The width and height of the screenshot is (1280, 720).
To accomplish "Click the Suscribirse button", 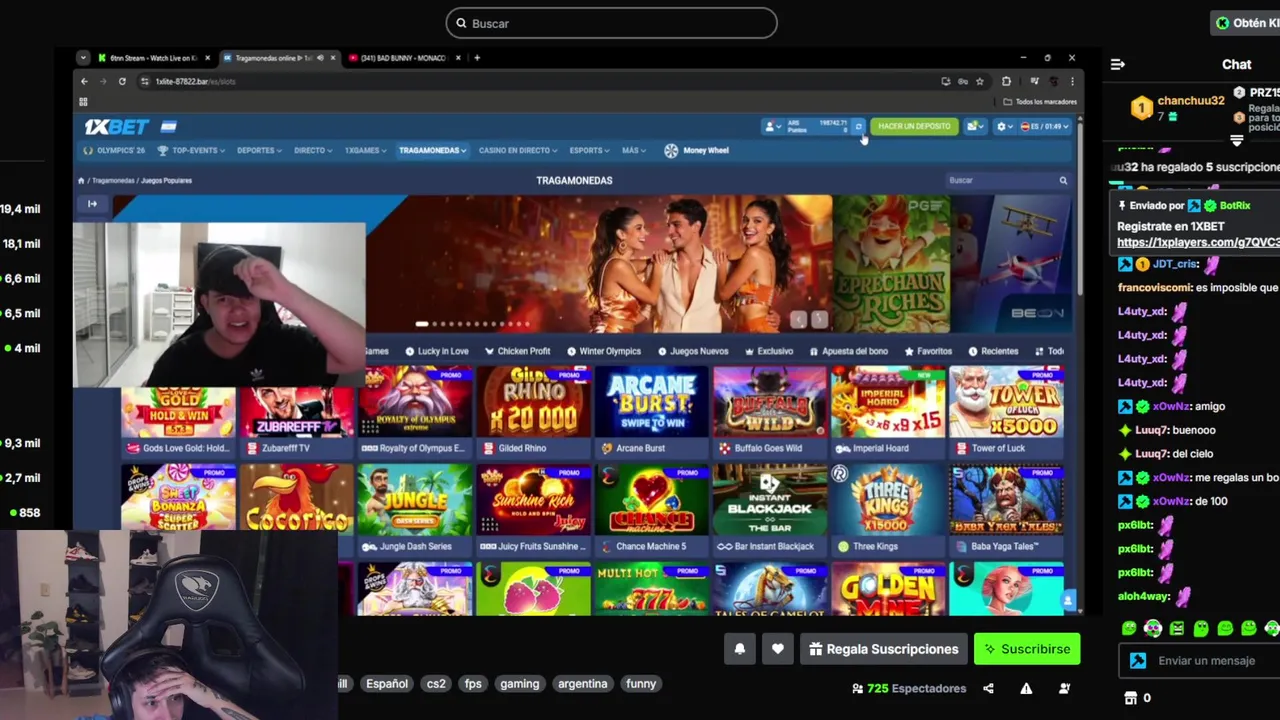I will (1027, 649).
